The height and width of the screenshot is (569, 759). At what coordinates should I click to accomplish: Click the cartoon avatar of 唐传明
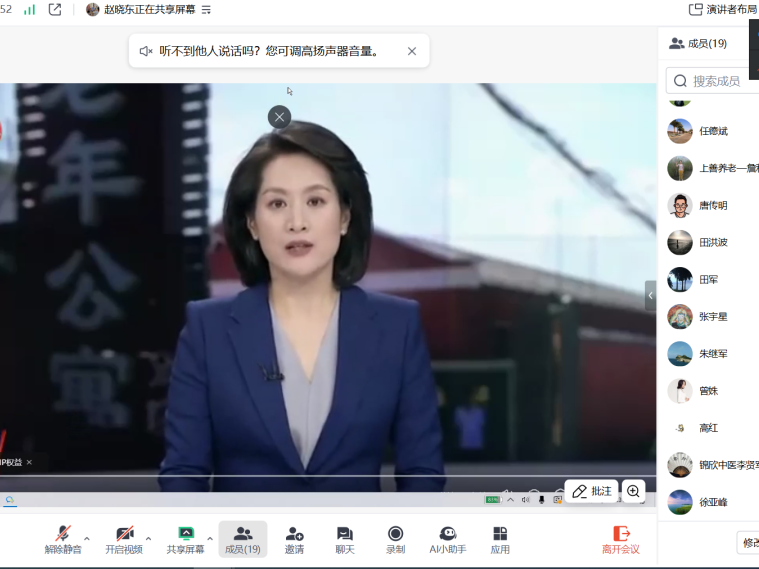tap(680, 205)
